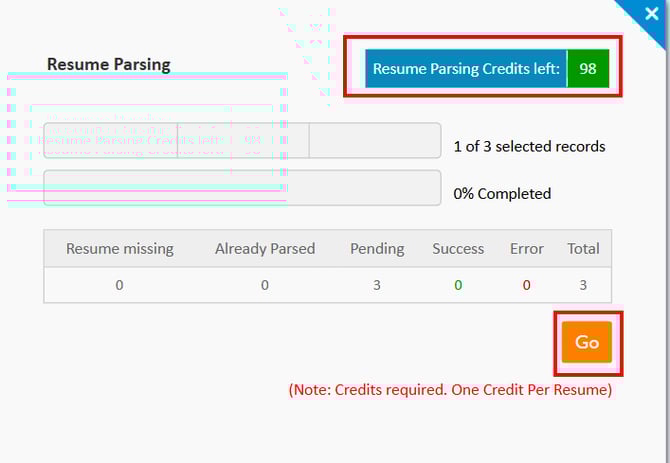Click the green Success count value
Screen dimensions: 670x463
(x=458, y=285)
